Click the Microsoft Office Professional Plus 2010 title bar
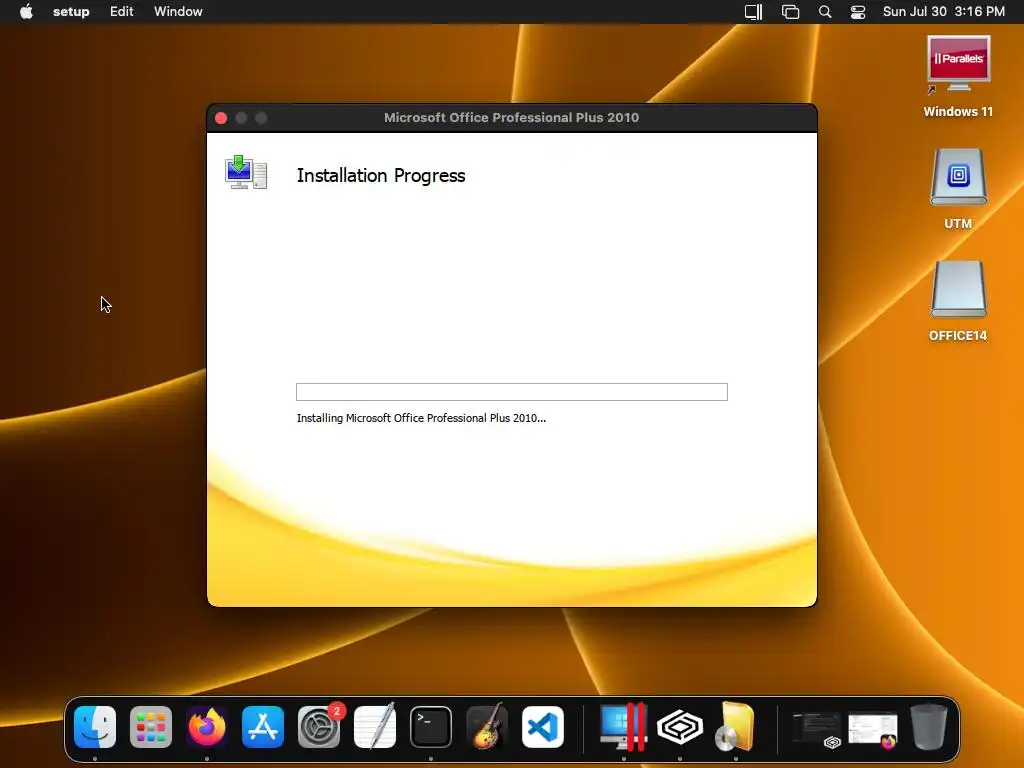Viewport: 1024px width, 768px height. click(511, 118)
